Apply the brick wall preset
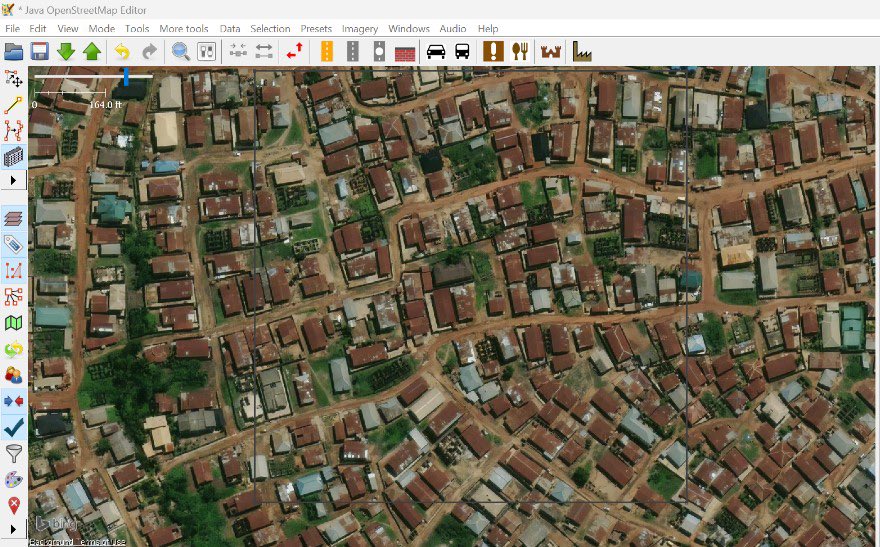This screenshot has width=880, height=547. 405,54
